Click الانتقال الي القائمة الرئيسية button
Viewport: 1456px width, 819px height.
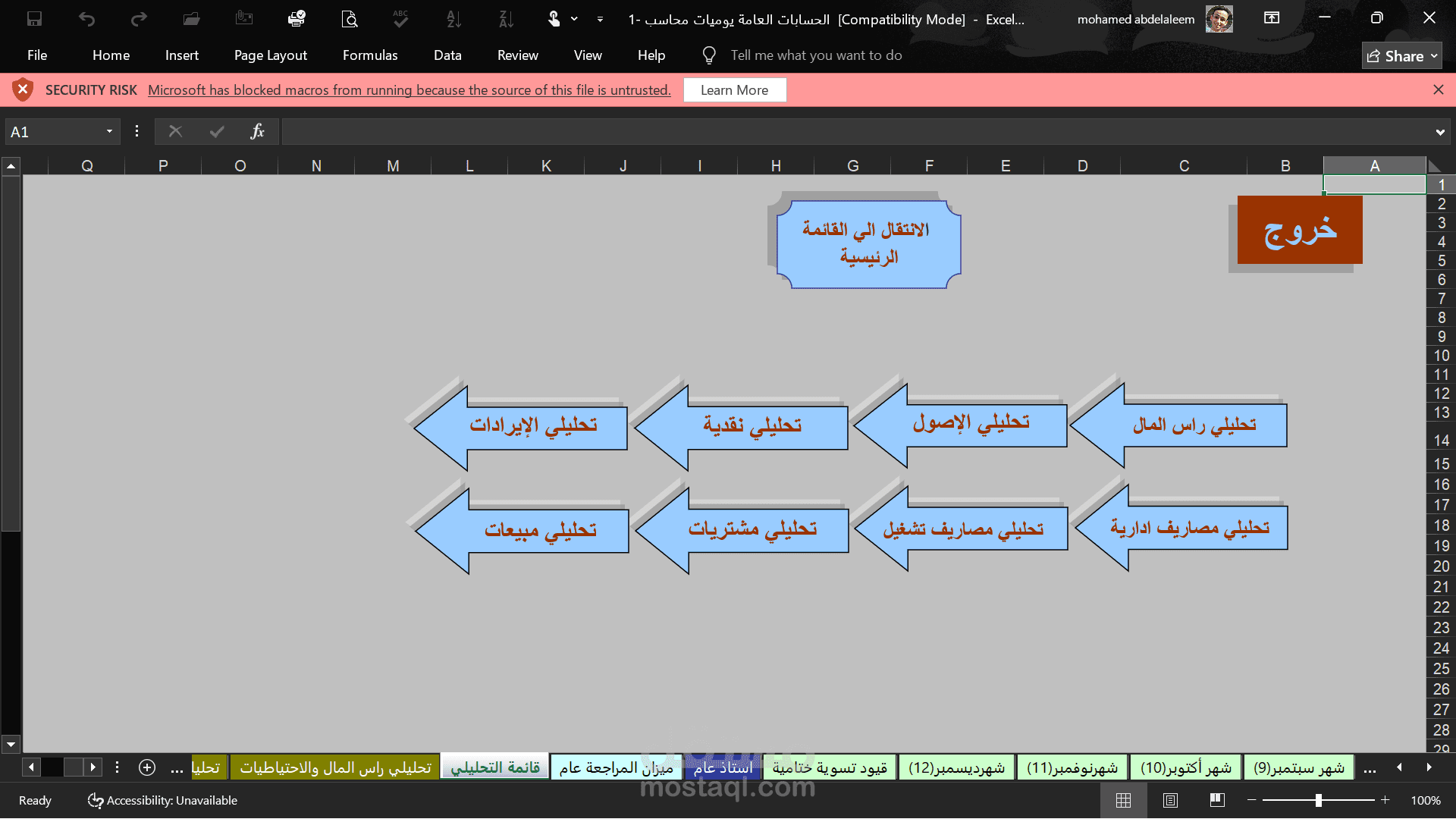pos(868,243)
